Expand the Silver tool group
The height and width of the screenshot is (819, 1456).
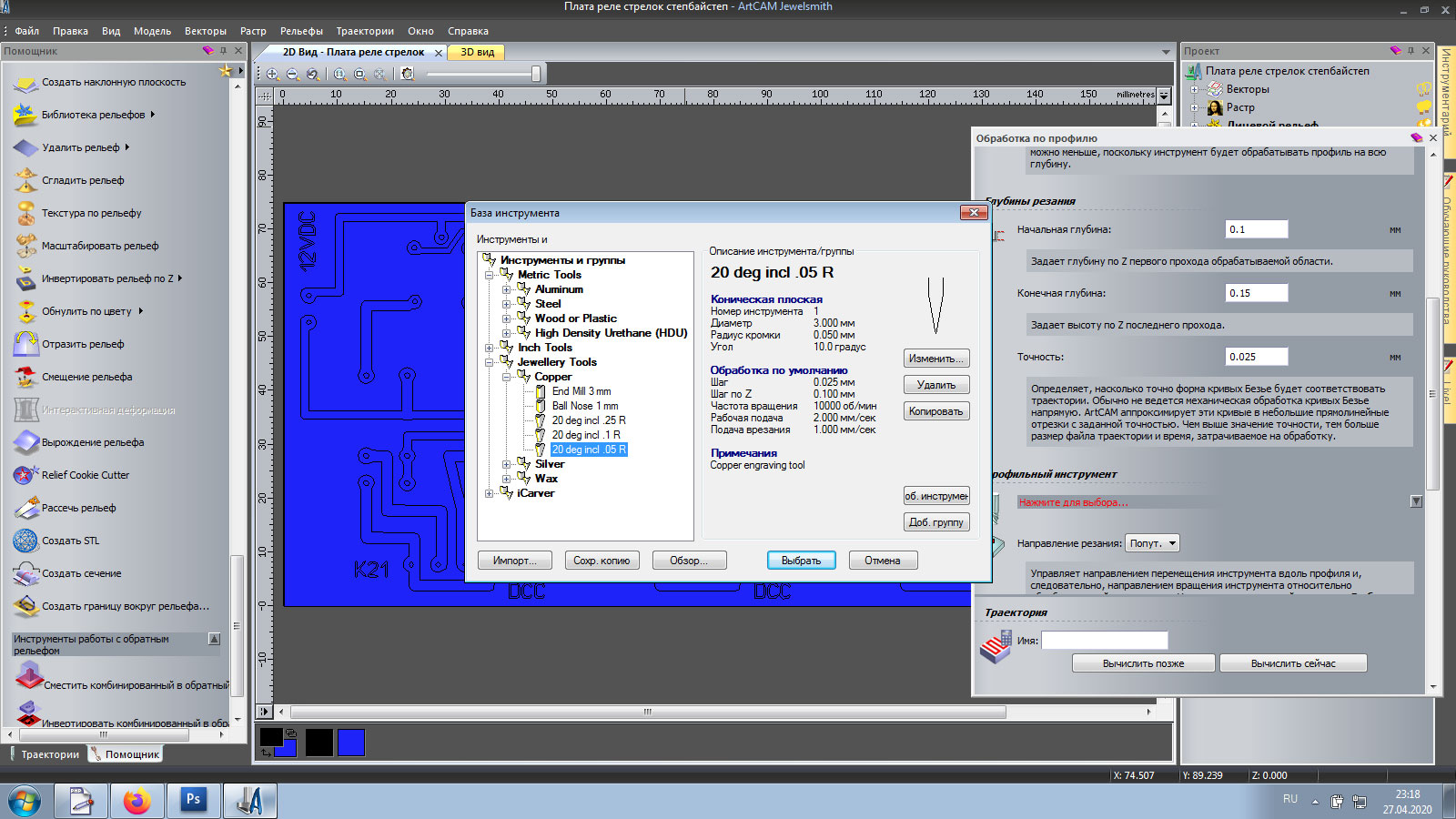point(507,464)
